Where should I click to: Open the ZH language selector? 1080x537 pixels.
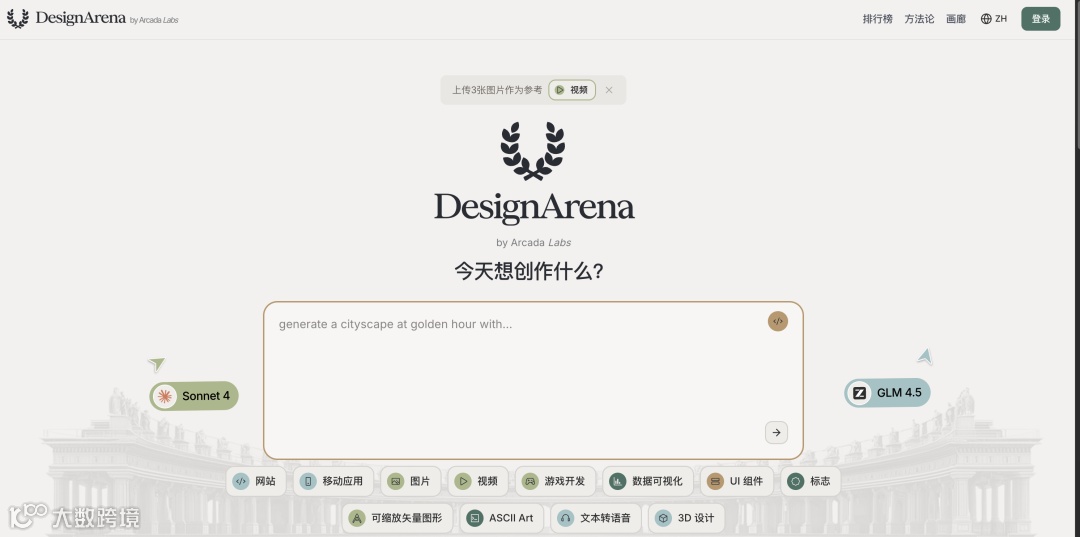click(994, 19)
